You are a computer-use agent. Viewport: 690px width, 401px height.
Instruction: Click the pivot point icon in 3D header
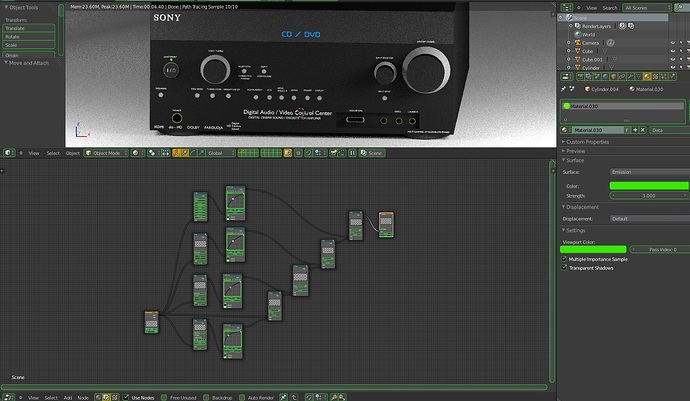click(x=152, y=153)
